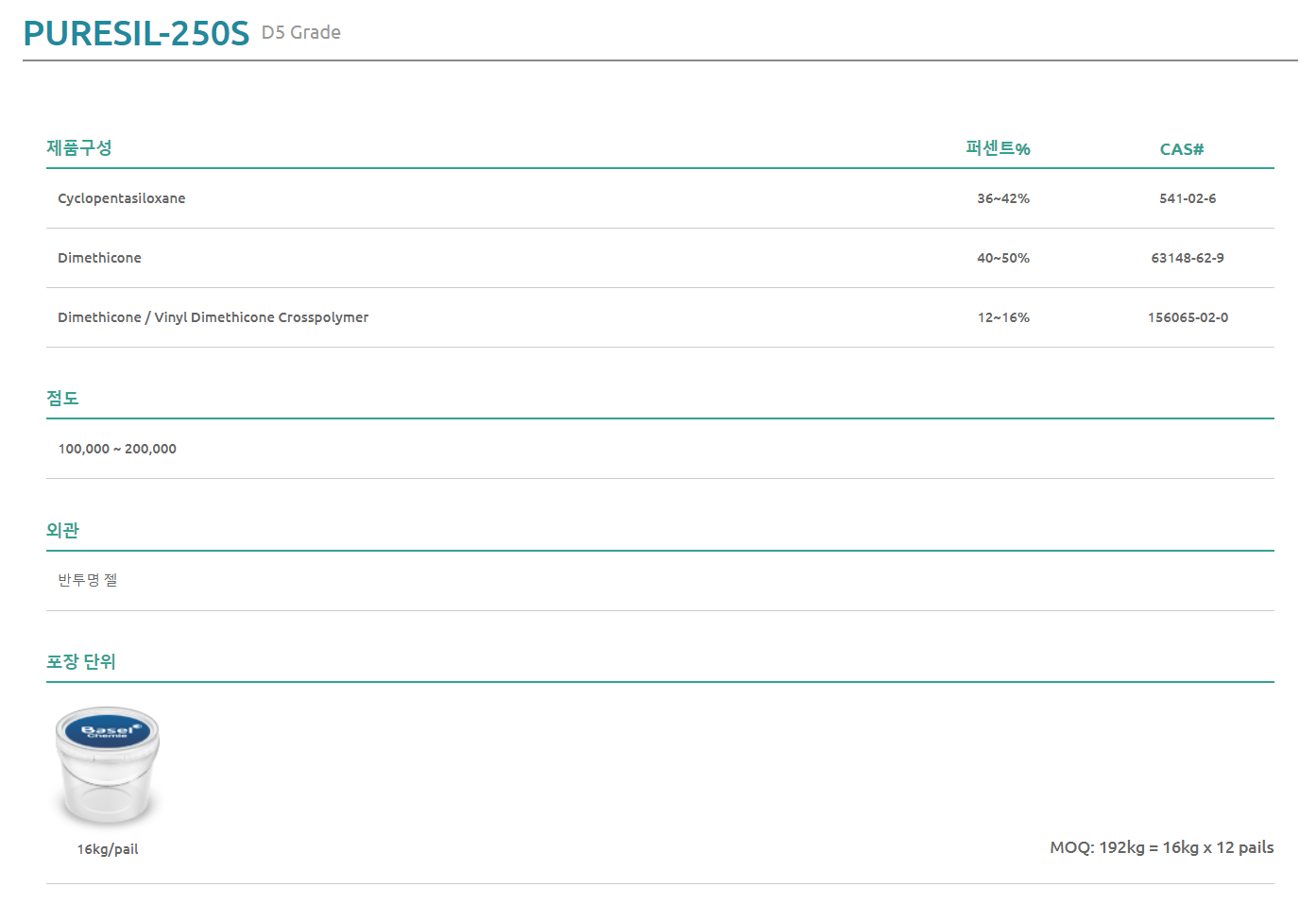Screen dimensions: 1316x904
Task: Click the 외관 section heading
Action: click(x=62, y=530)
